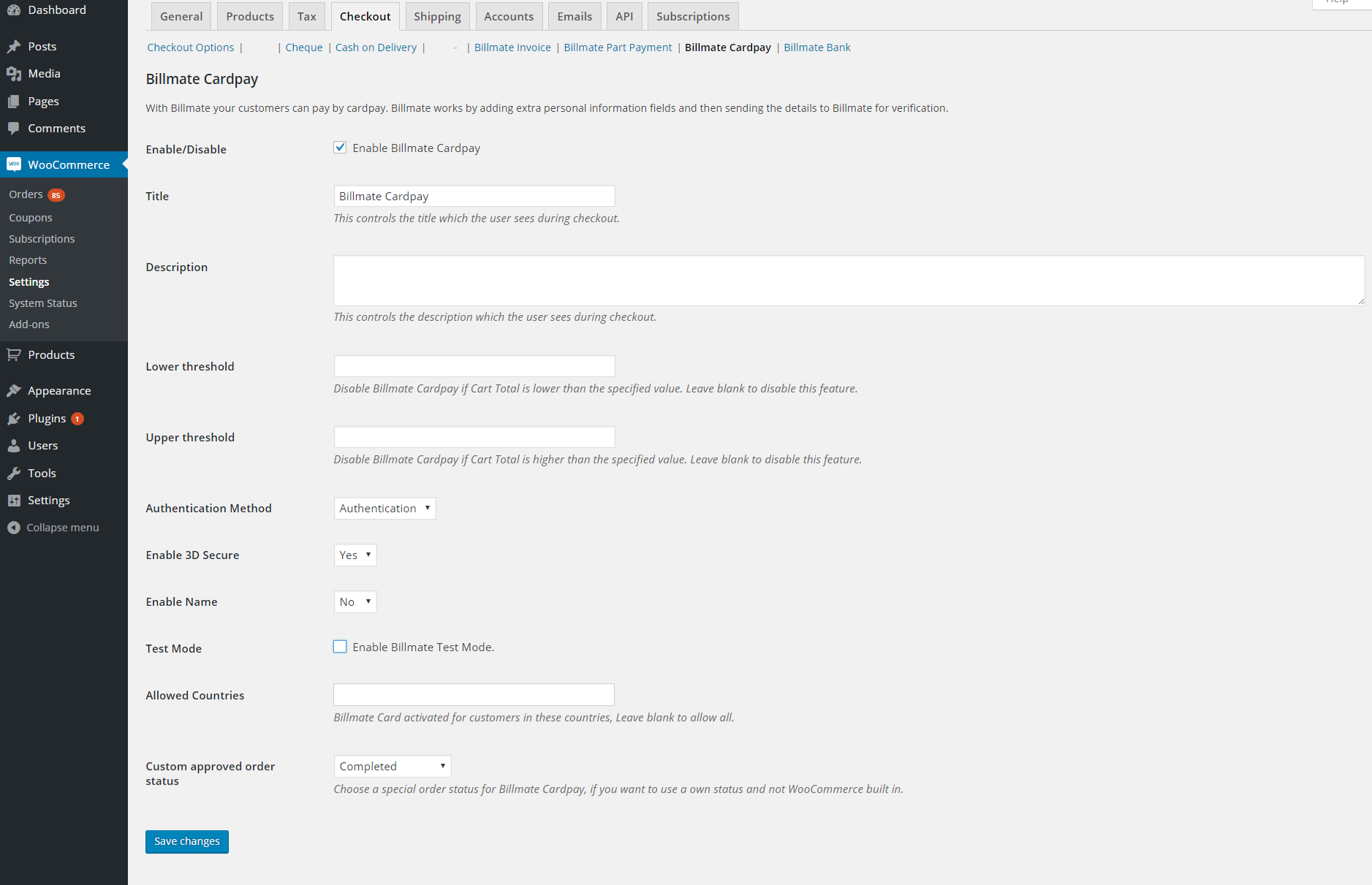1372x885 pixels.
Task: Open the Authentication Method dropdown
Action: point(384,509)
